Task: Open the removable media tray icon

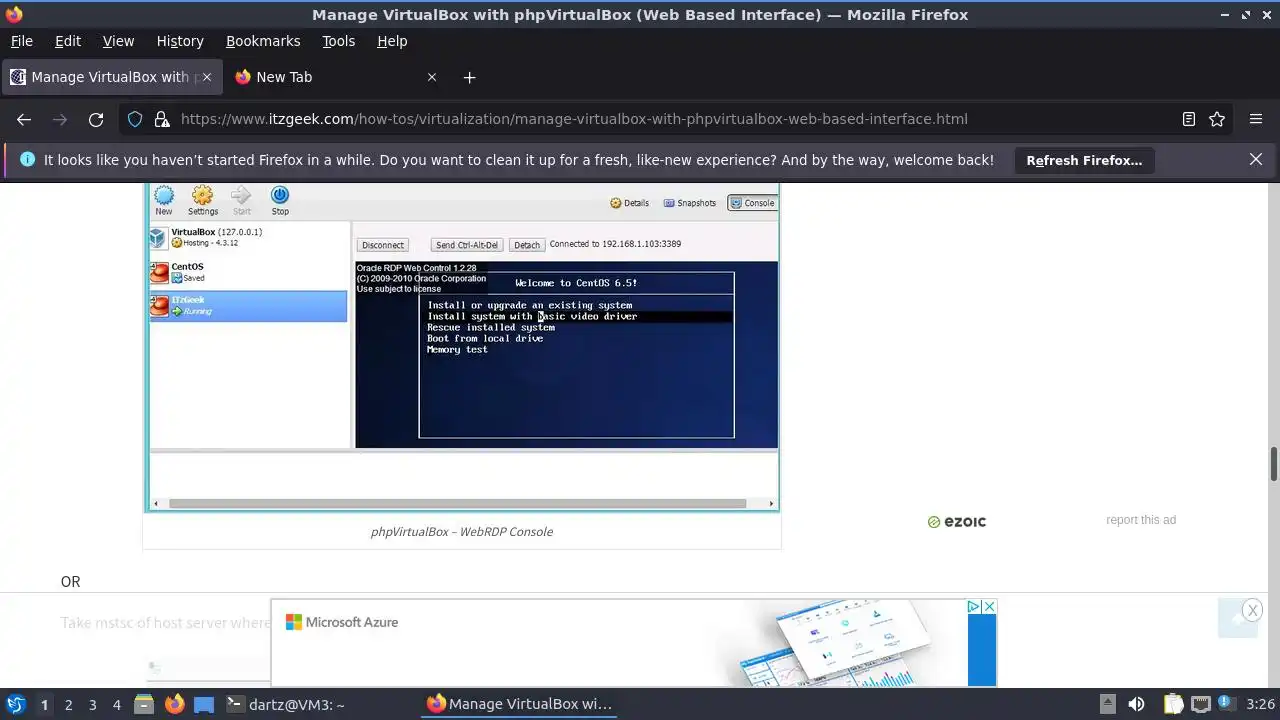Action: [1107, 703]
